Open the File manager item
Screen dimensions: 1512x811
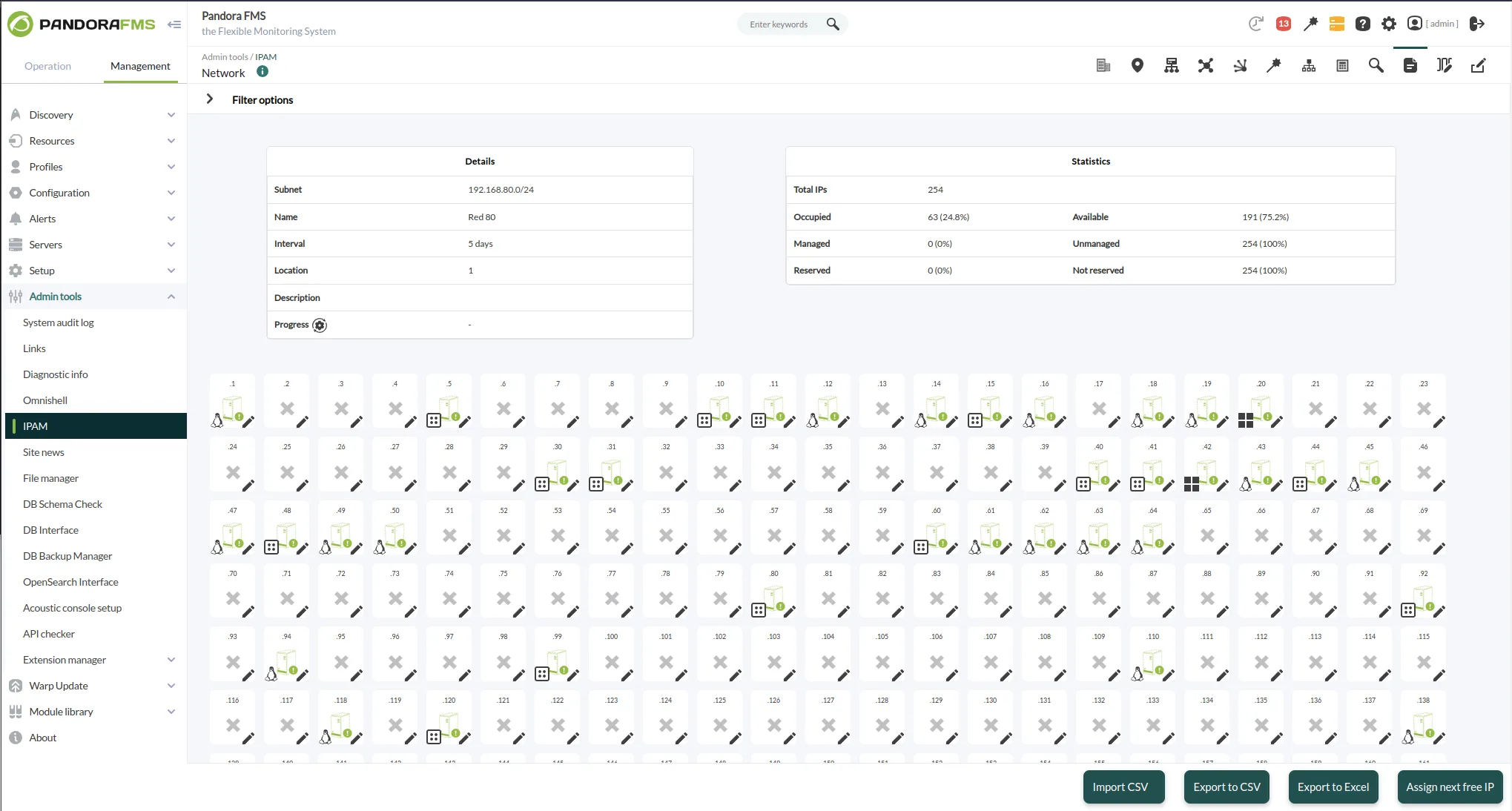coord(50,478)
